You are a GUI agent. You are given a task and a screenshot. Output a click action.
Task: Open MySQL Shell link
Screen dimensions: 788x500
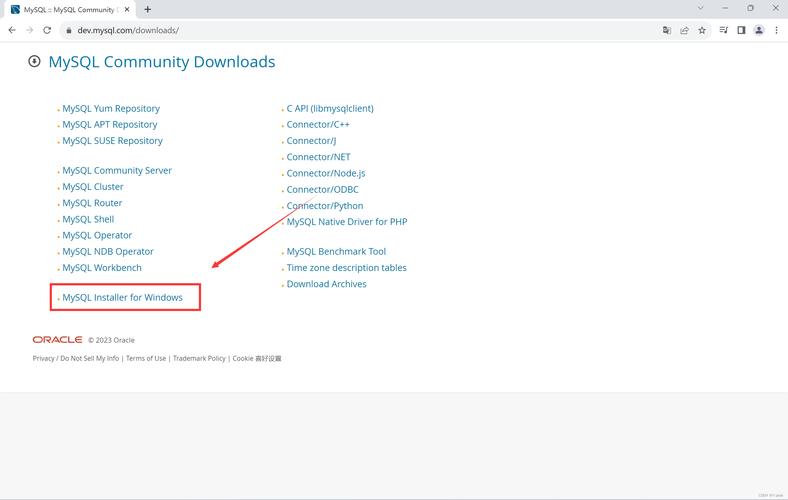click(88, 219)
